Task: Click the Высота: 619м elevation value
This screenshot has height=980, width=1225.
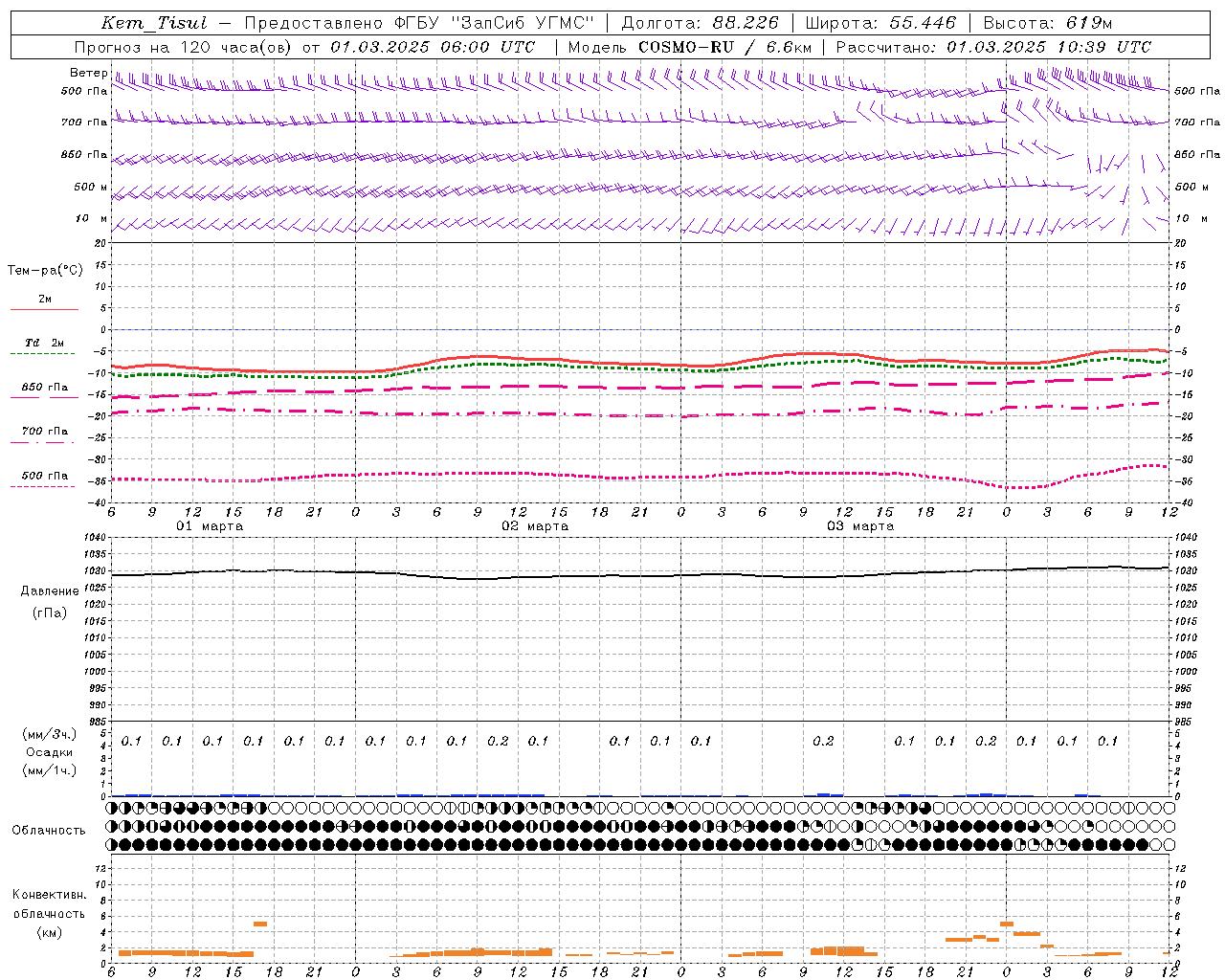Action: point(1048,23)
